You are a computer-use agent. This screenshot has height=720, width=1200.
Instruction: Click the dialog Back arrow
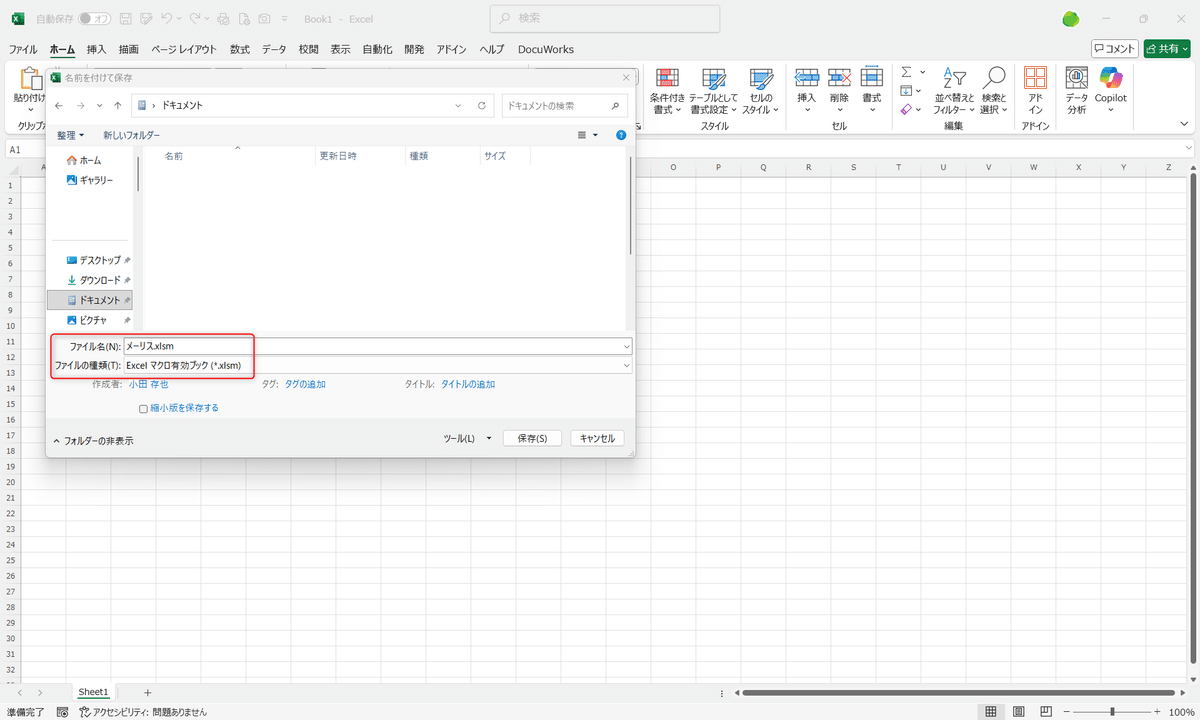tap(59, 105)
